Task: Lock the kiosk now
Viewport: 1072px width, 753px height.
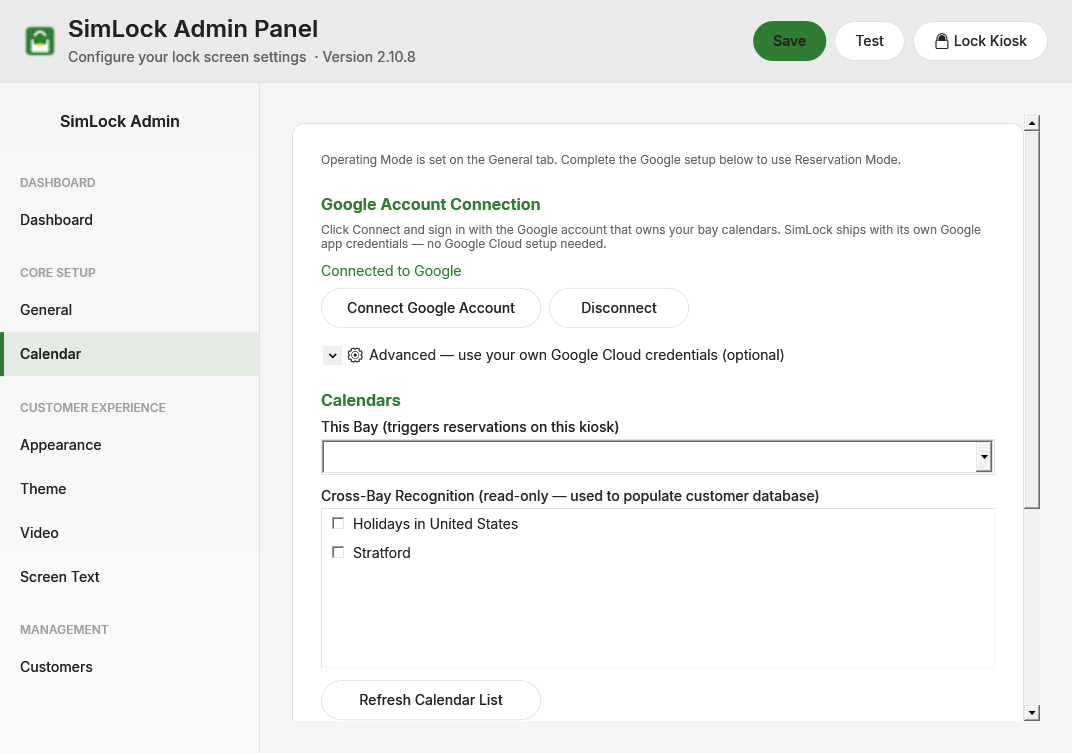Action: click(x=980, y=41)
